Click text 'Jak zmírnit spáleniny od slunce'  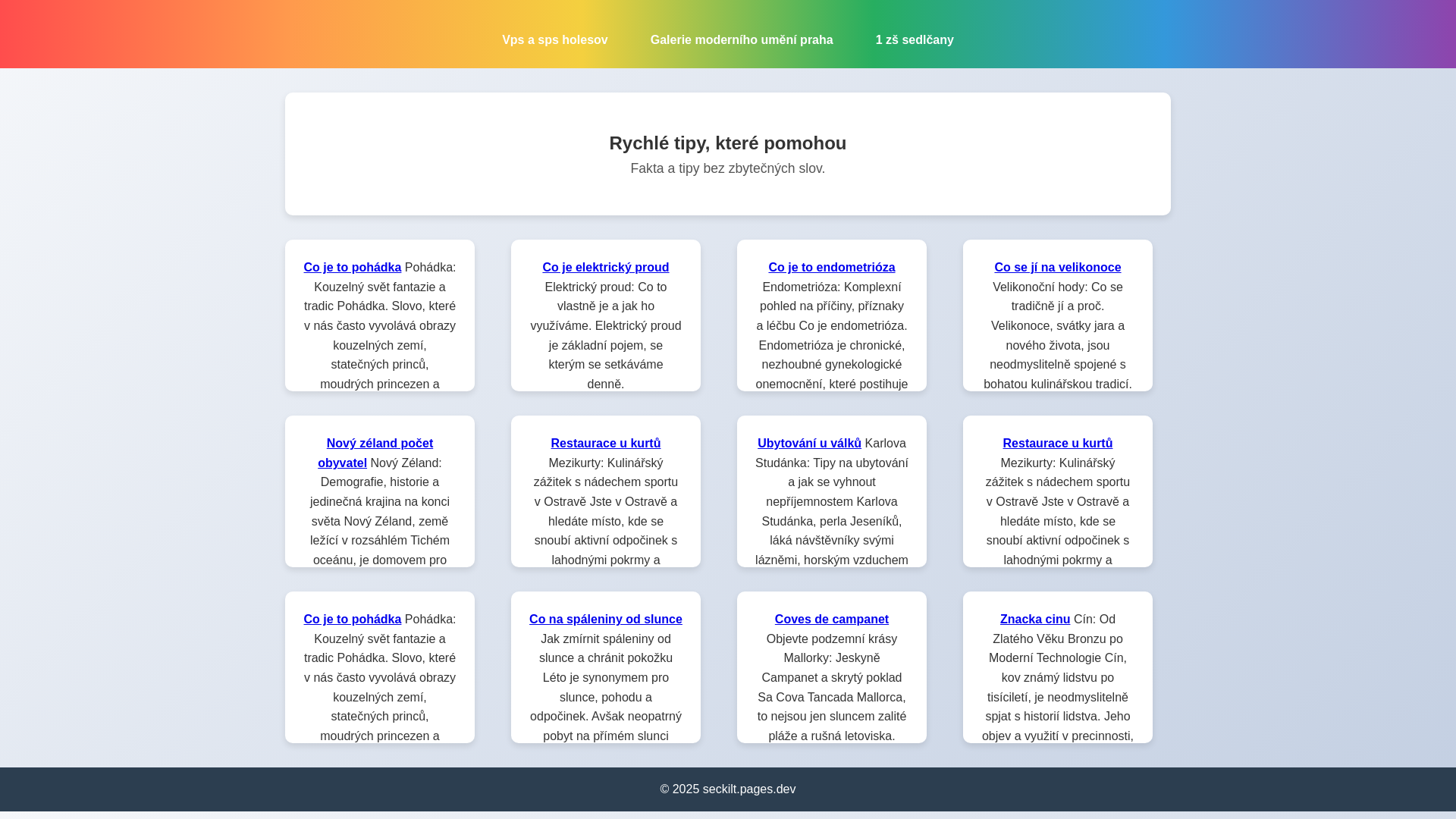click(606, 648)
